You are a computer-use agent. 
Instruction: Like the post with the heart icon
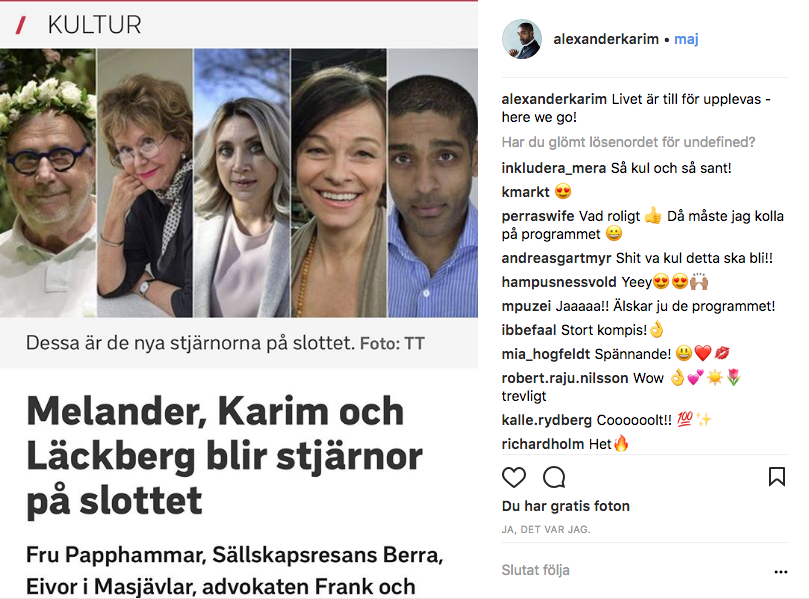[513, 477]
